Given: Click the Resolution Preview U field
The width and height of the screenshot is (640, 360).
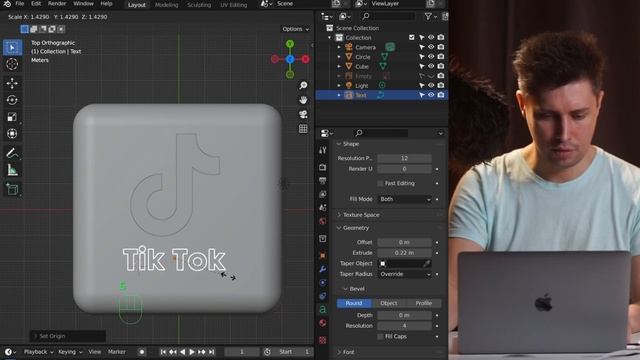Looking at the screenshot, I should 404,158.
